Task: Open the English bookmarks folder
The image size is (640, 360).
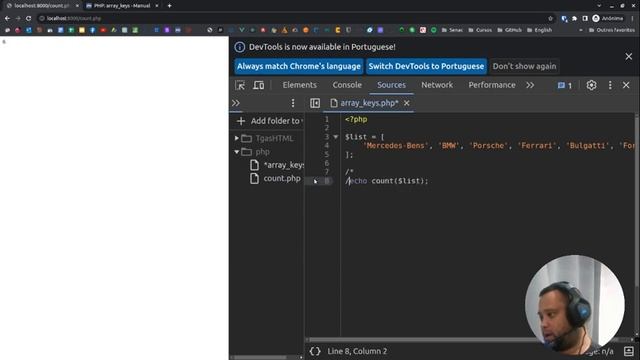Action: pyautogui.click(x=539, y=30)
